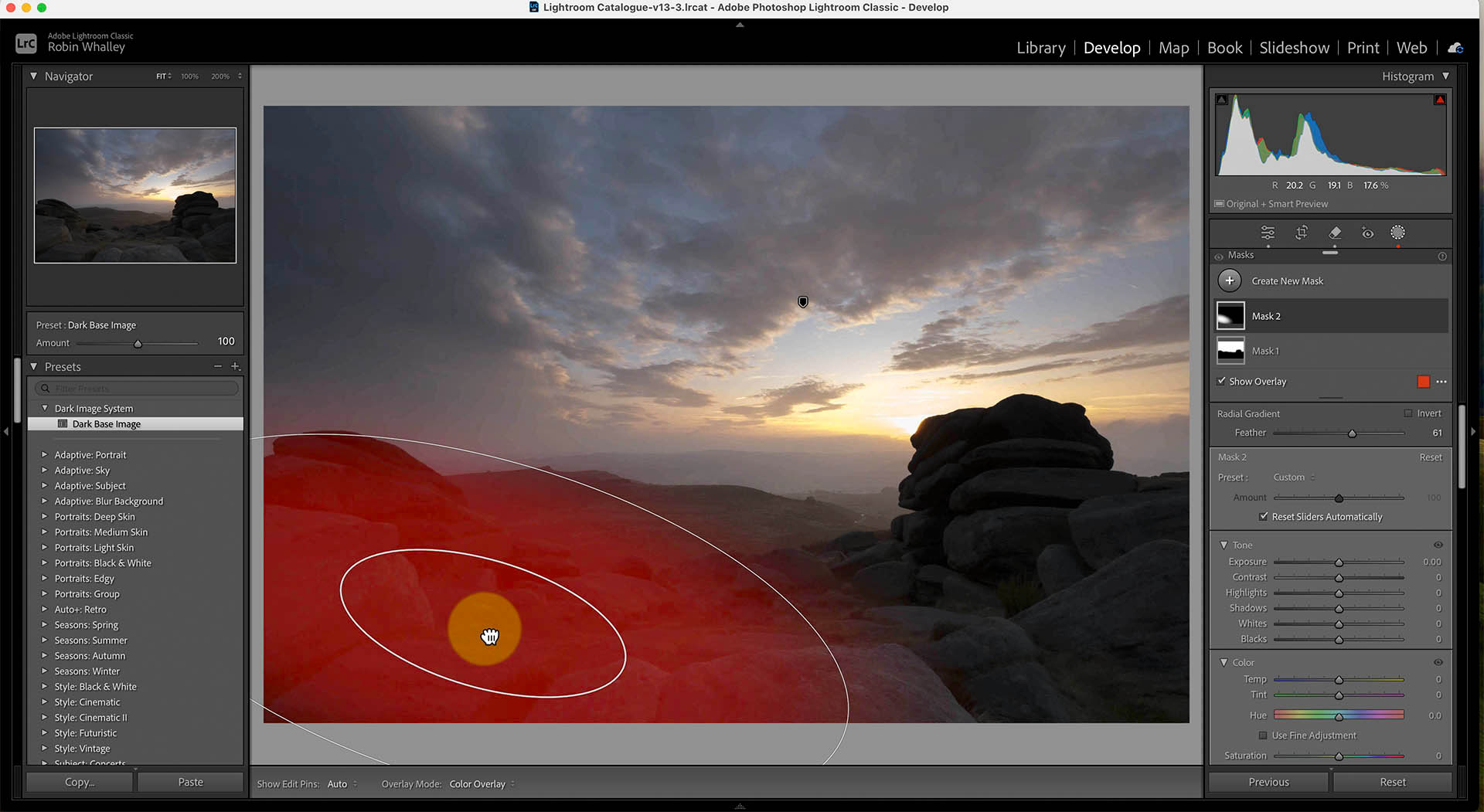1484x812 pixels.
Task: Enable the Invert radial gradient checkbox
Action: [x=1407, y=413]
